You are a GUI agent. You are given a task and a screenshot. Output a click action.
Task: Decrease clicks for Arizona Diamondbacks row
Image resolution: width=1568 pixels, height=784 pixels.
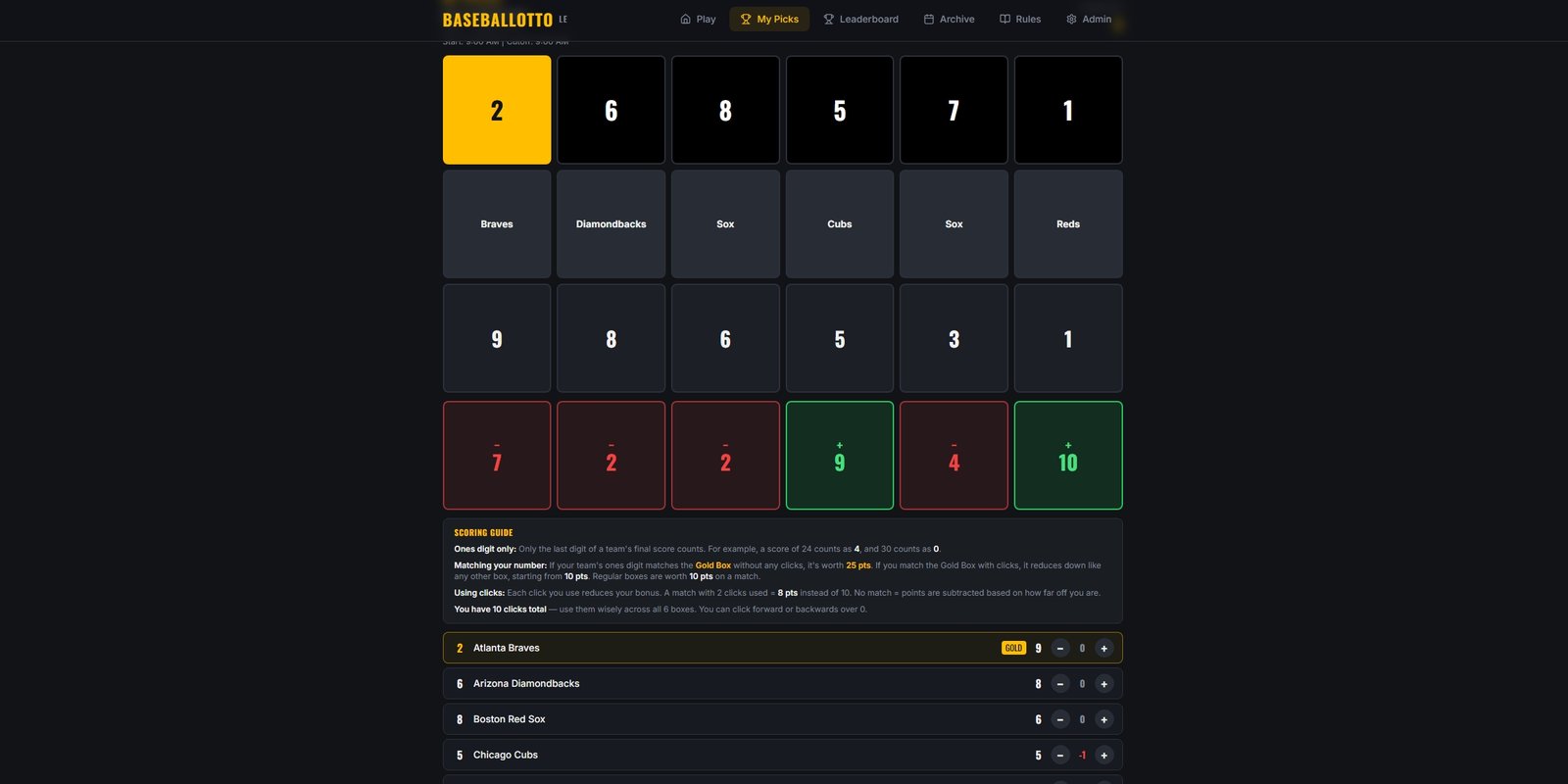coord(1059,684)
